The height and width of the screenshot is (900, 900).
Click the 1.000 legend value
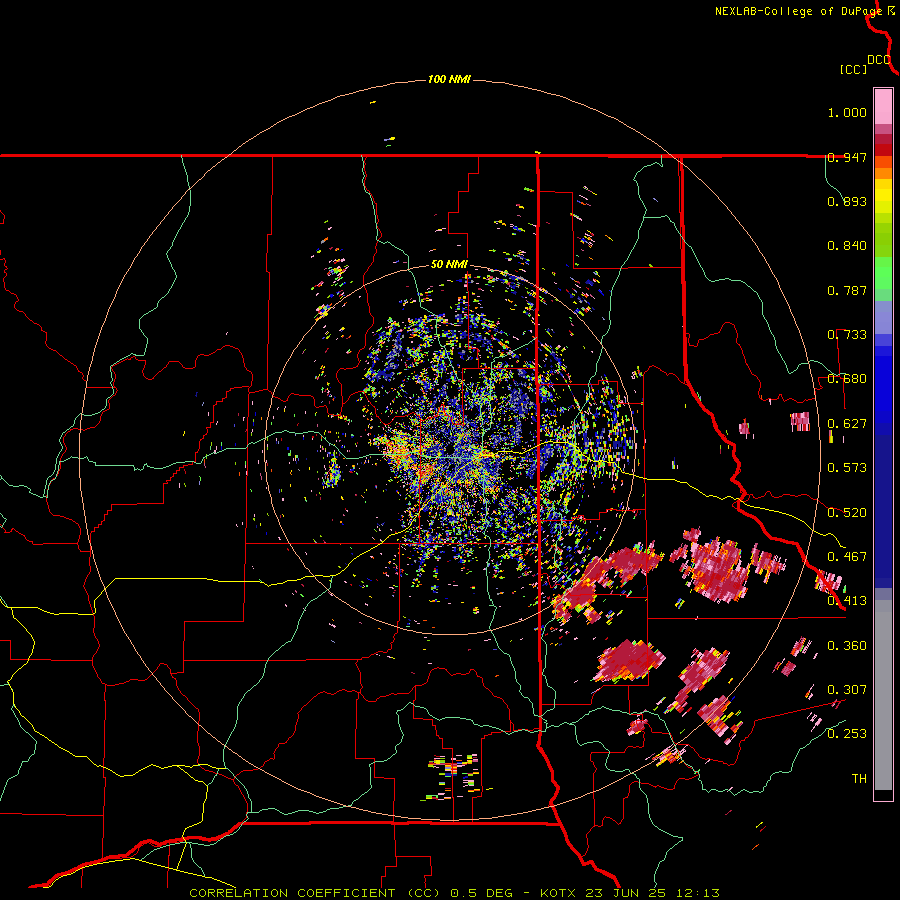tap(847, 112)
